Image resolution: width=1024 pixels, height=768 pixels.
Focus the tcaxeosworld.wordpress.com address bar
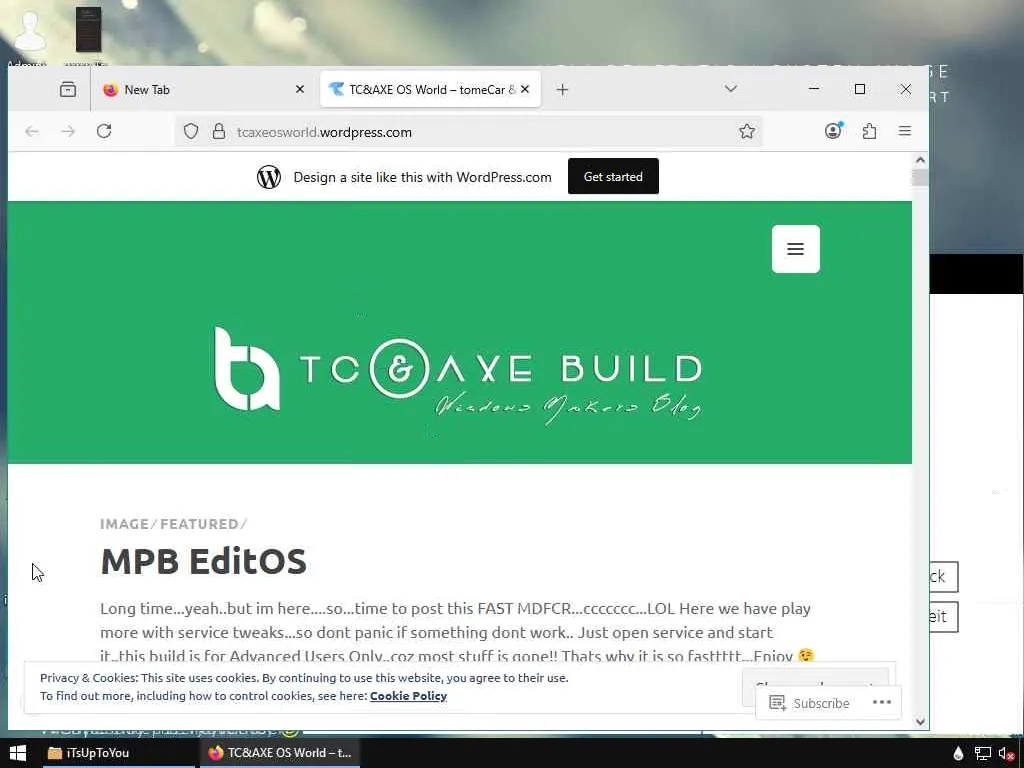468,132
